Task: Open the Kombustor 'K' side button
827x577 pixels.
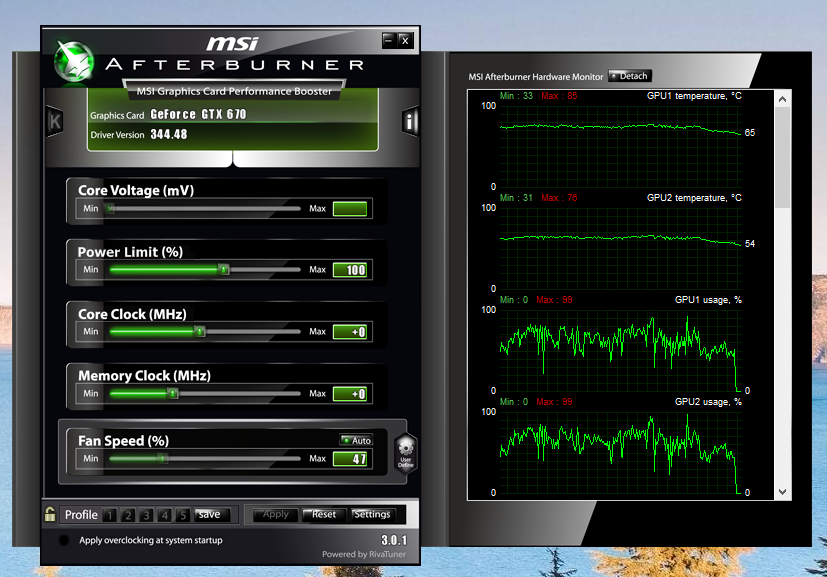Action: click(55, 122)
